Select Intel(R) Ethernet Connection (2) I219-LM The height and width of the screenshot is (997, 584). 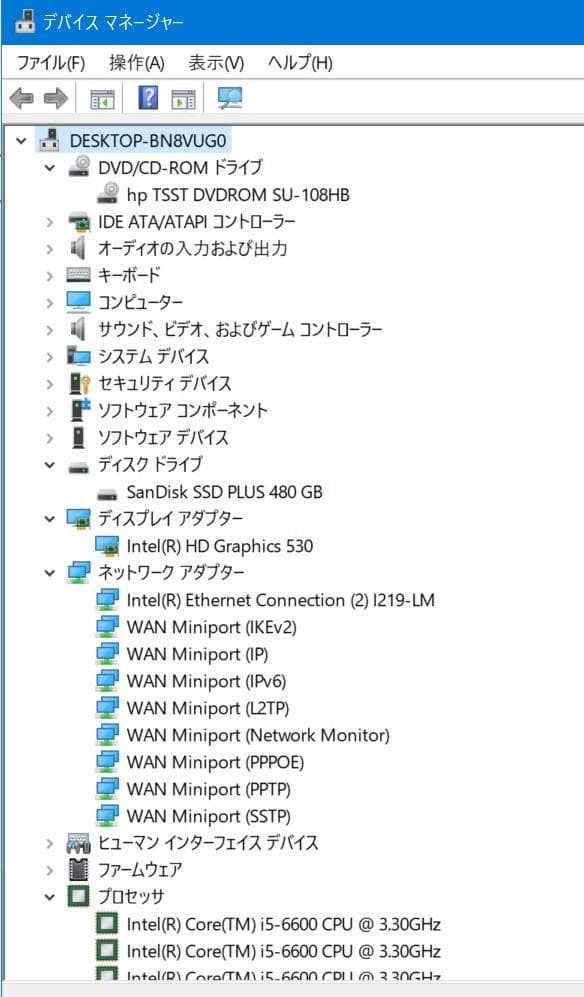pyautogui.click(x=281, y=600)
